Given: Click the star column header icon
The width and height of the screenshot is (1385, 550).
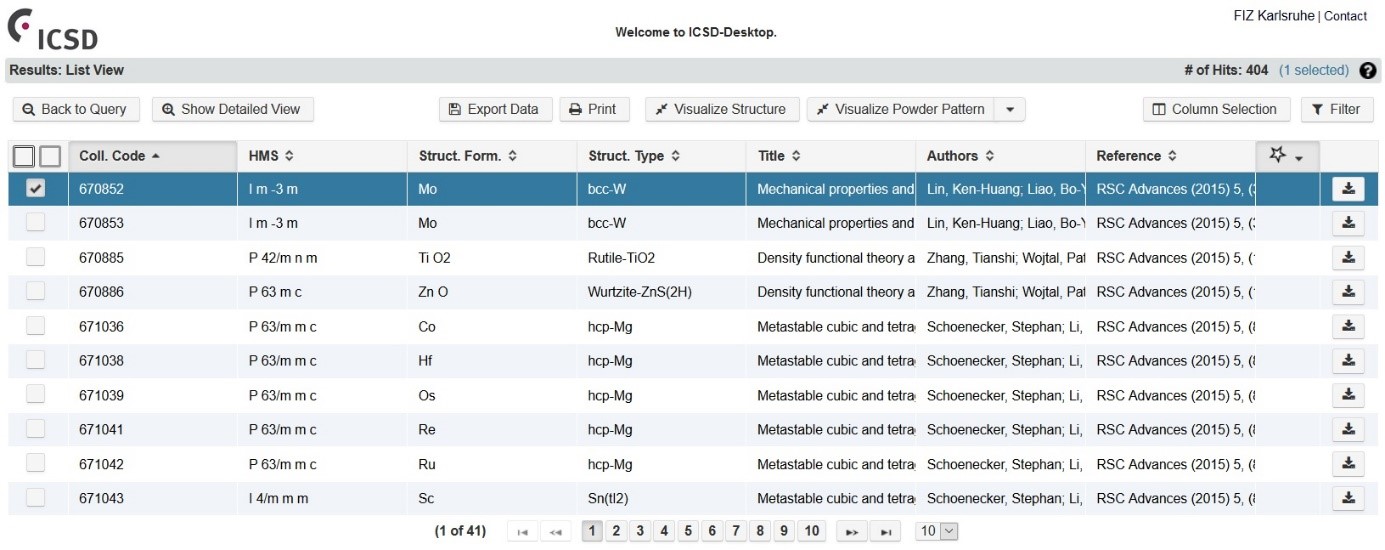Looking at the screenshot, I should [1277, 155].
